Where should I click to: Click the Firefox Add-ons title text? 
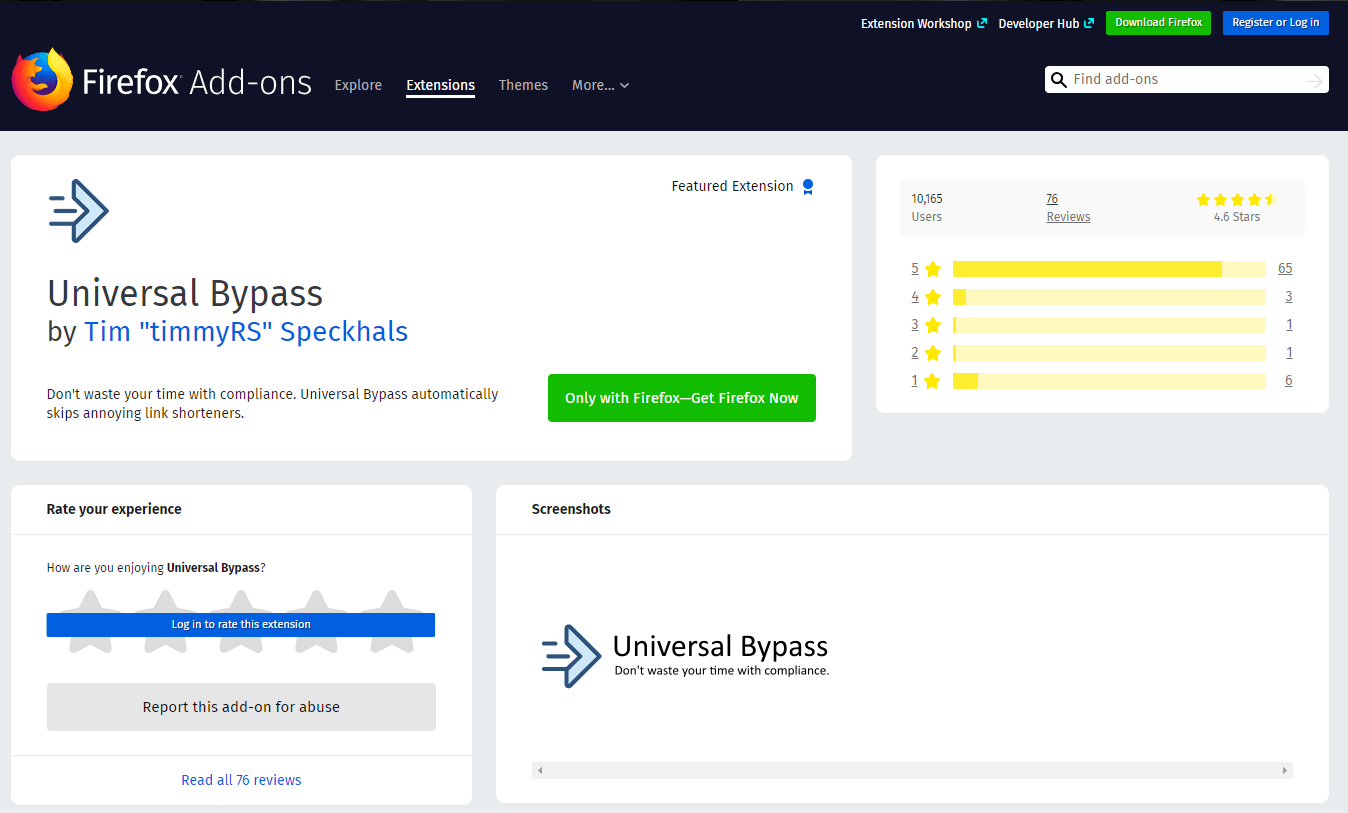pyautogui.click(x=197, y=82)
